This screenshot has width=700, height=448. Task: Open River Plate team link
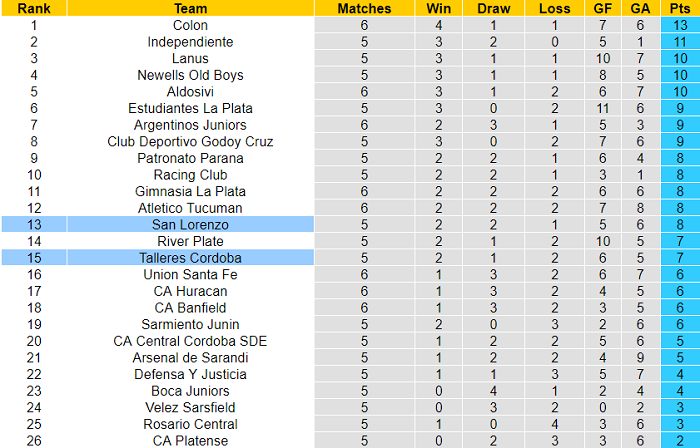tap(190, 241)
